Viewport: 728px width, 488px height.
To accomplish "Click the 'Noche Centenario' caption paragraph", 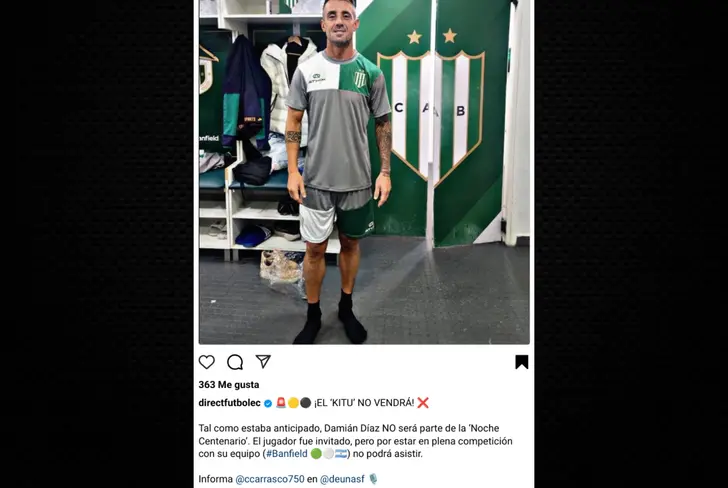I will pos(356,441).
